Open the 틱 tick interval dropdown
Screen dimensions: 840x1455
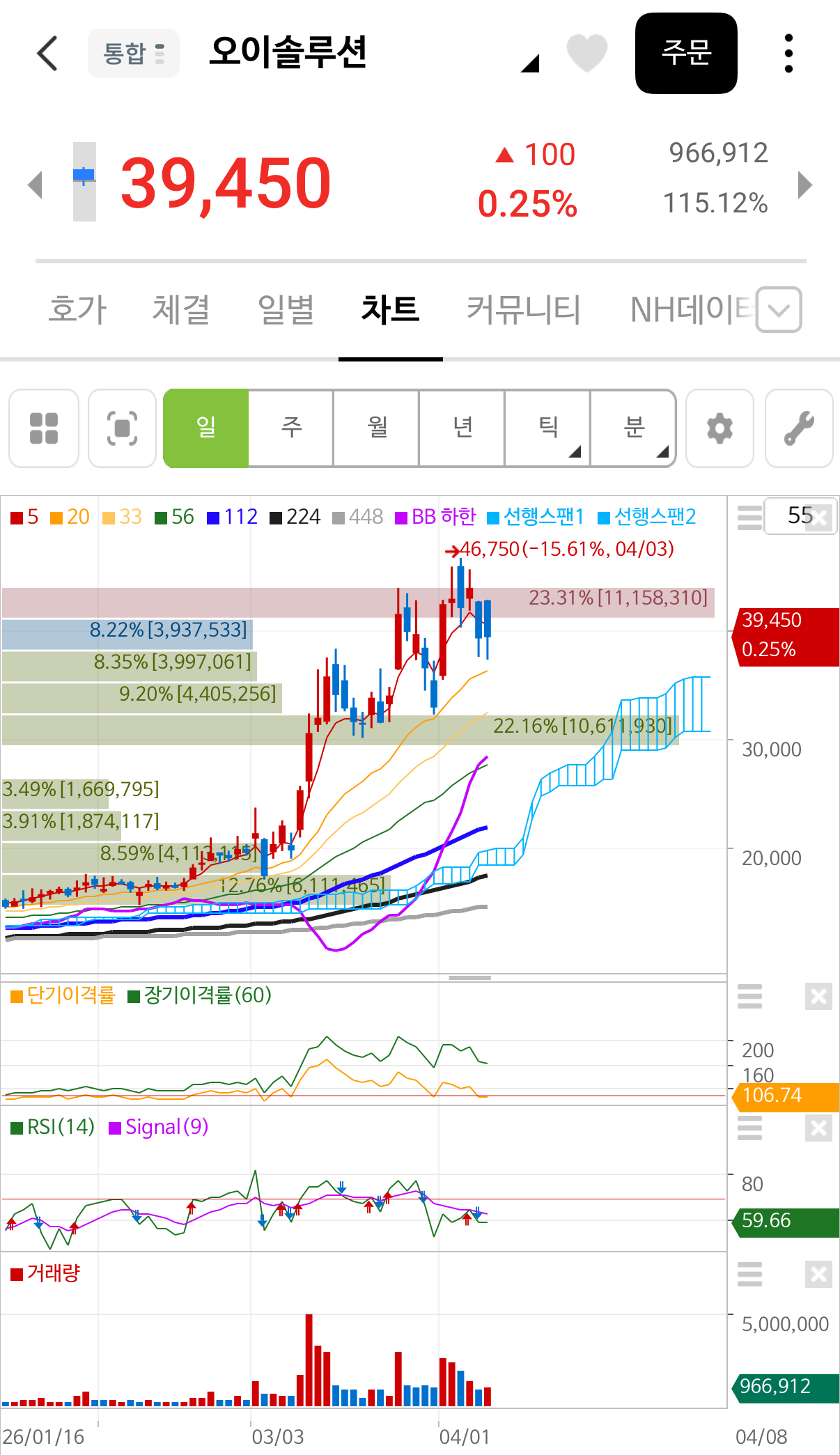548,428
